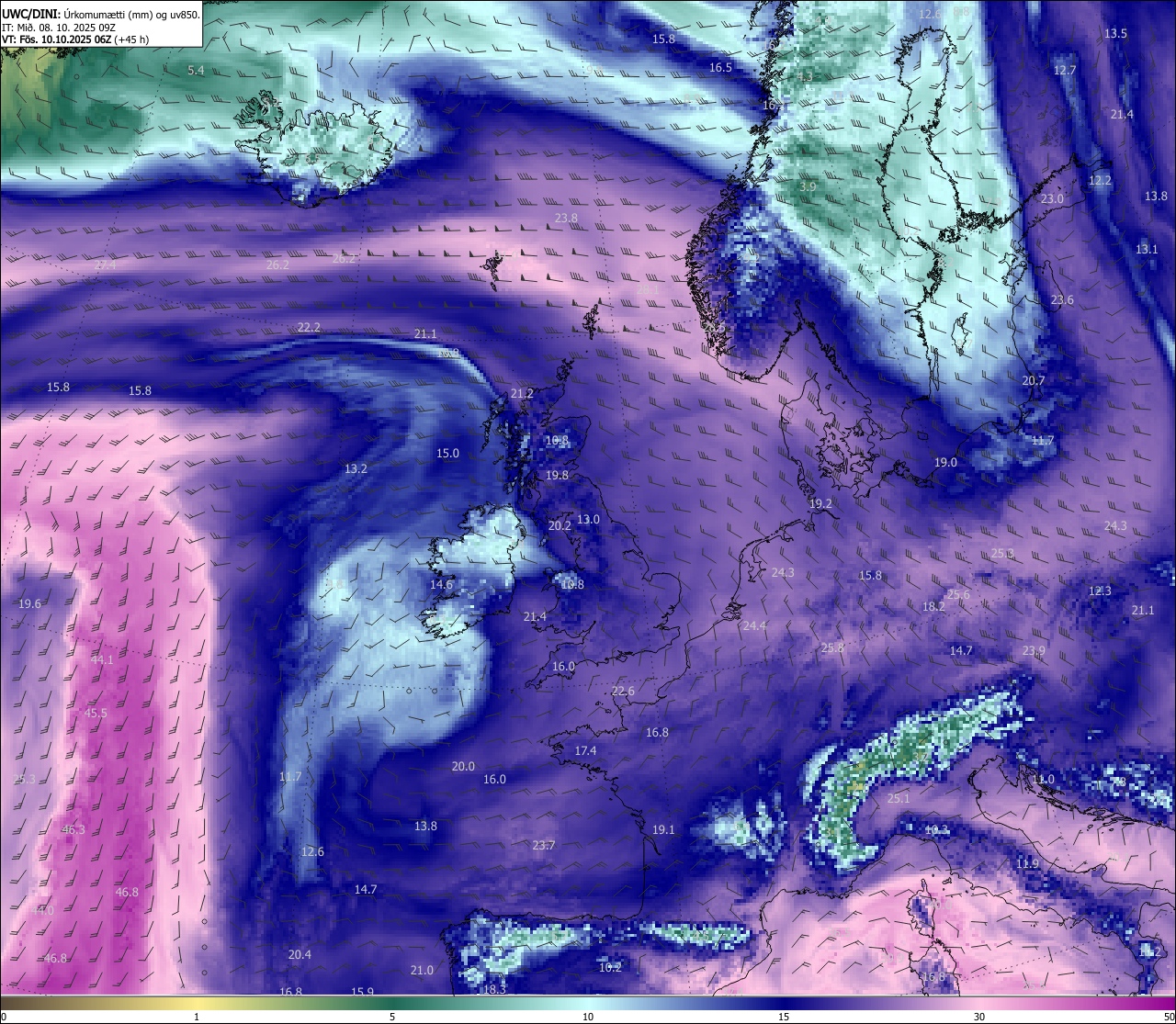Click the 3.9 value over Scandinavia
This screenshot has width=1176, height=1024.
pos(808,186)
